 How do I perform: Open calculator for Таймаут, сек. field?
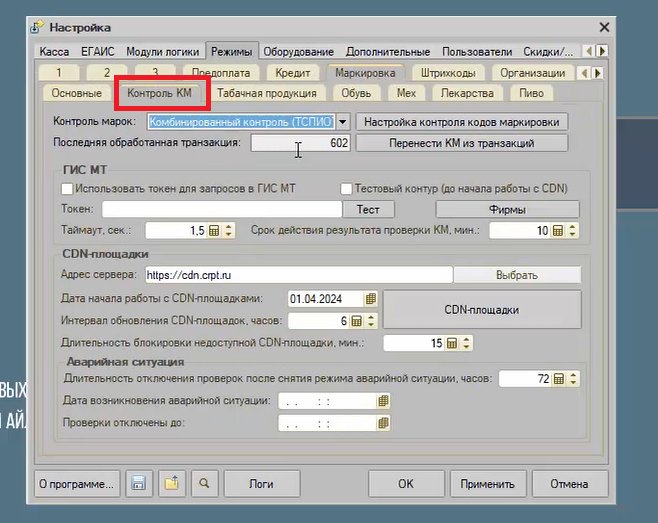(x=214, y=230)
